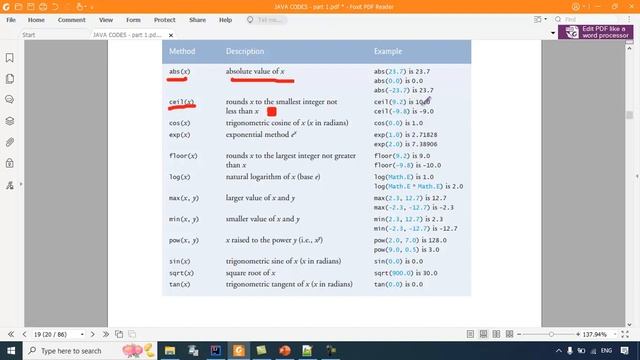
Task: Open the Share ribbon tab
Action: 198,20
